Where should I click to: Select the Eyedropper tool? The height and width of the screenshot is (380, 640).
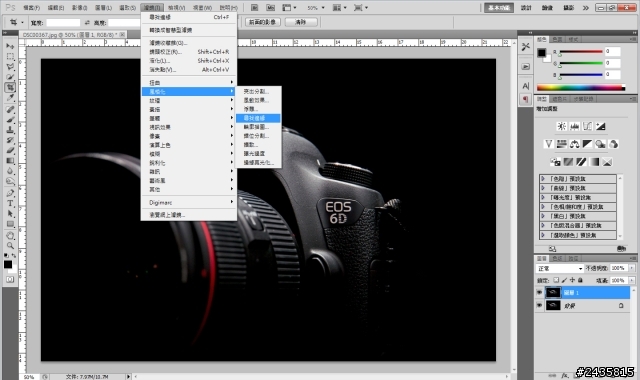pyautogui.click(x=10, y=98)
